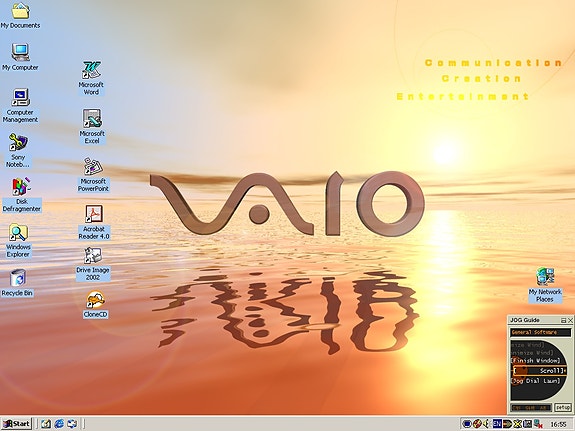Screen dimensions: 575x431
Task: Click the disconnected network tray icon
Action: click(538, 424)
